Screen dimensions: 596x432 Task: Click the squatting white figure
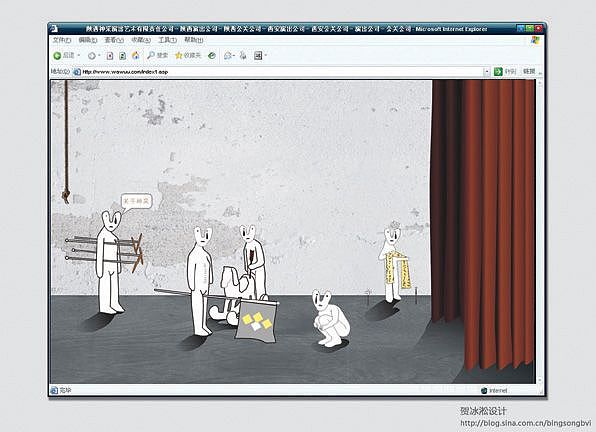point(330,318)
